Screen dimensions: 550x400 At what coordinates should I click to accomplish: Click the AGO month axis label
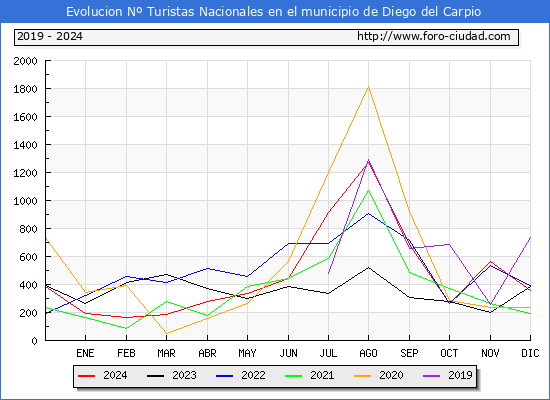[368, 353]
